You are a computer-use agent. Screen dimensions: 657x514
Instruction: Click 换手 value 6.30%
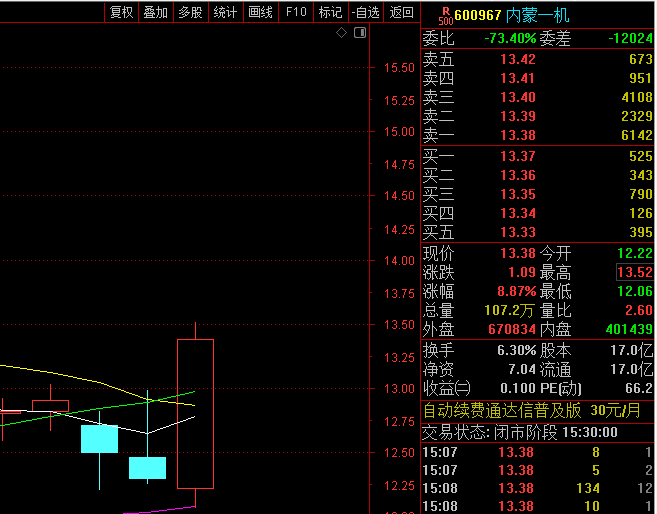pos(517,350)
